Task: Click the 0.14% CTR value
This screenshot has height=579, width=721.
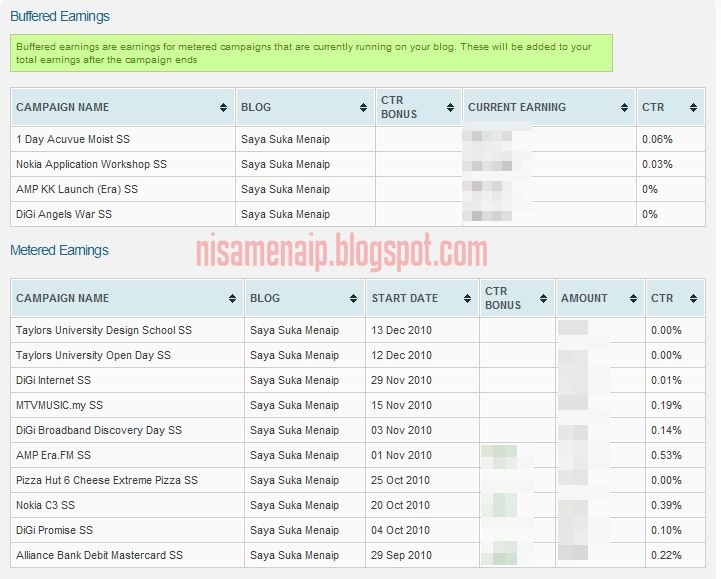Action: pos(666,430)
